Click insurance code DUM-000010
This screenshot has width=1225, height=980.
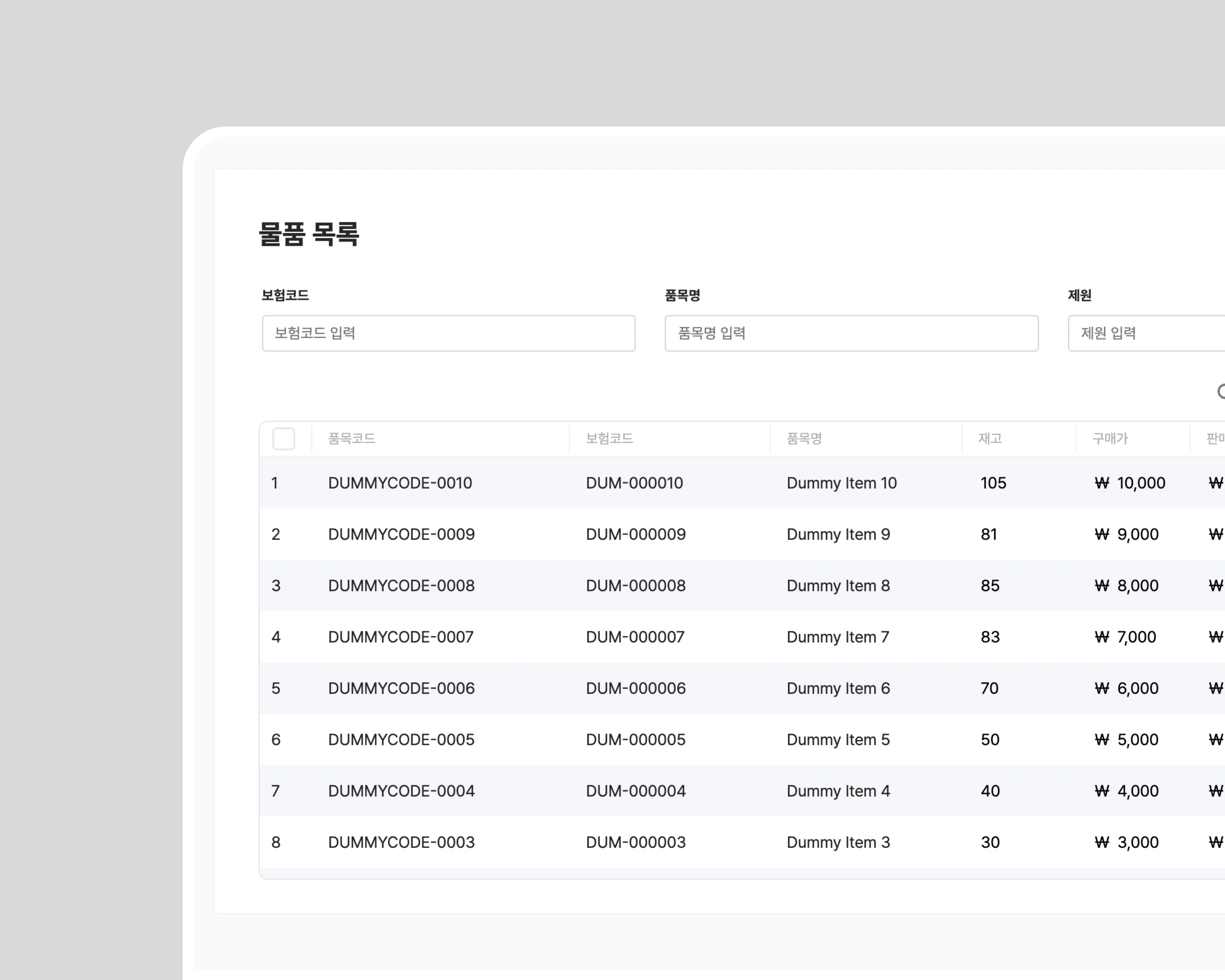pos(634,483)
